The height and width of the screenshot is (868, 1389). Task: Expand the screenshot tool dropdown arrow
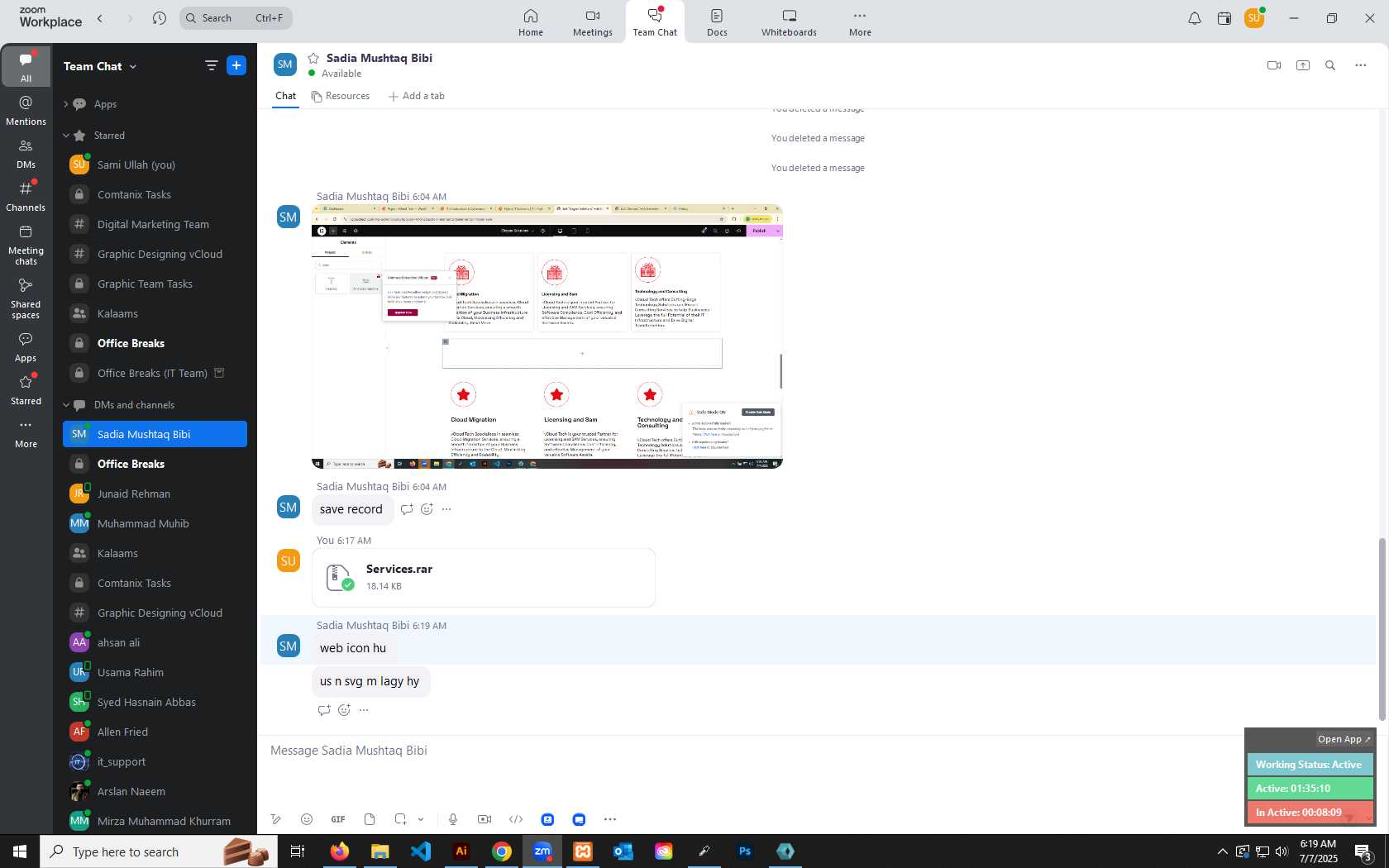click(x=421, y=819)
